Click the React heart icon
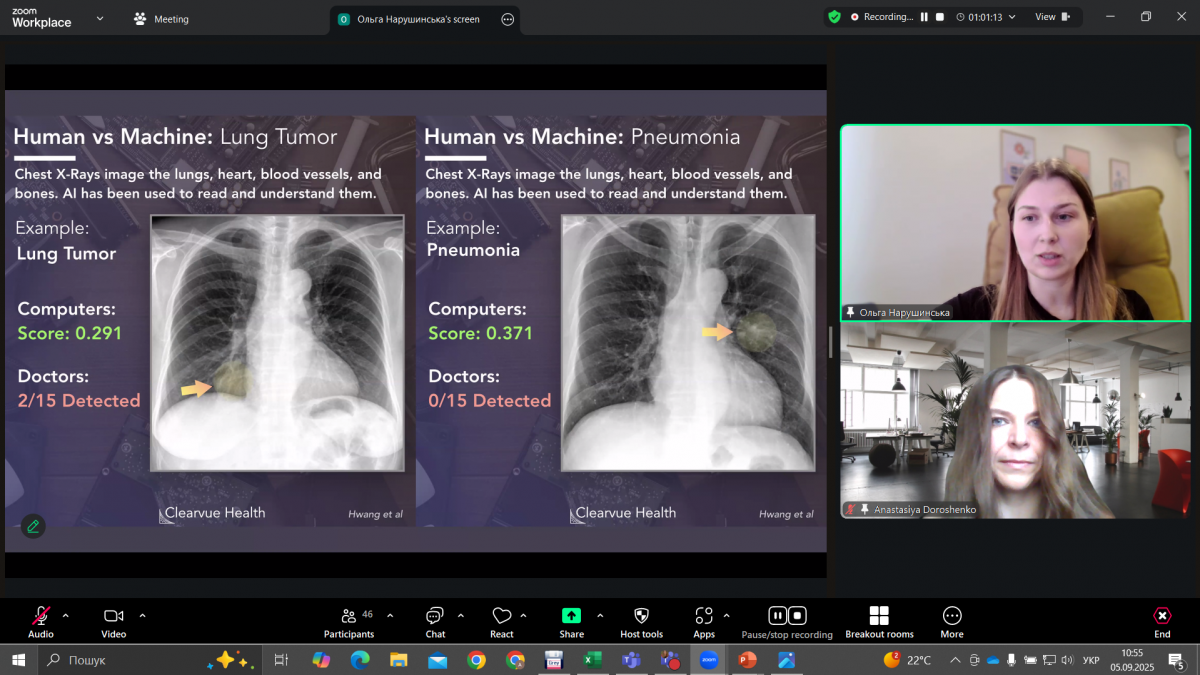The width and height of the screenshot is (1200, 675). point(501,617)
